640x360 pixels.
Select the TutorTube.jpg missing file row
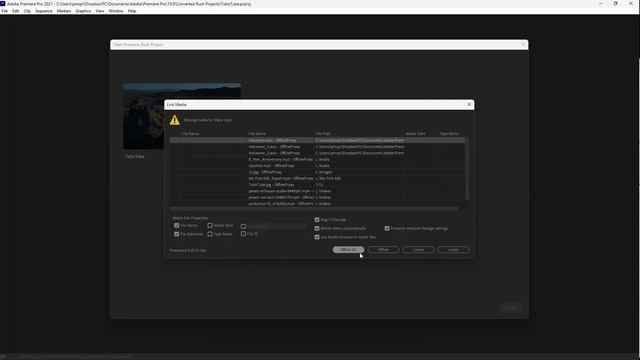[317, 184]
